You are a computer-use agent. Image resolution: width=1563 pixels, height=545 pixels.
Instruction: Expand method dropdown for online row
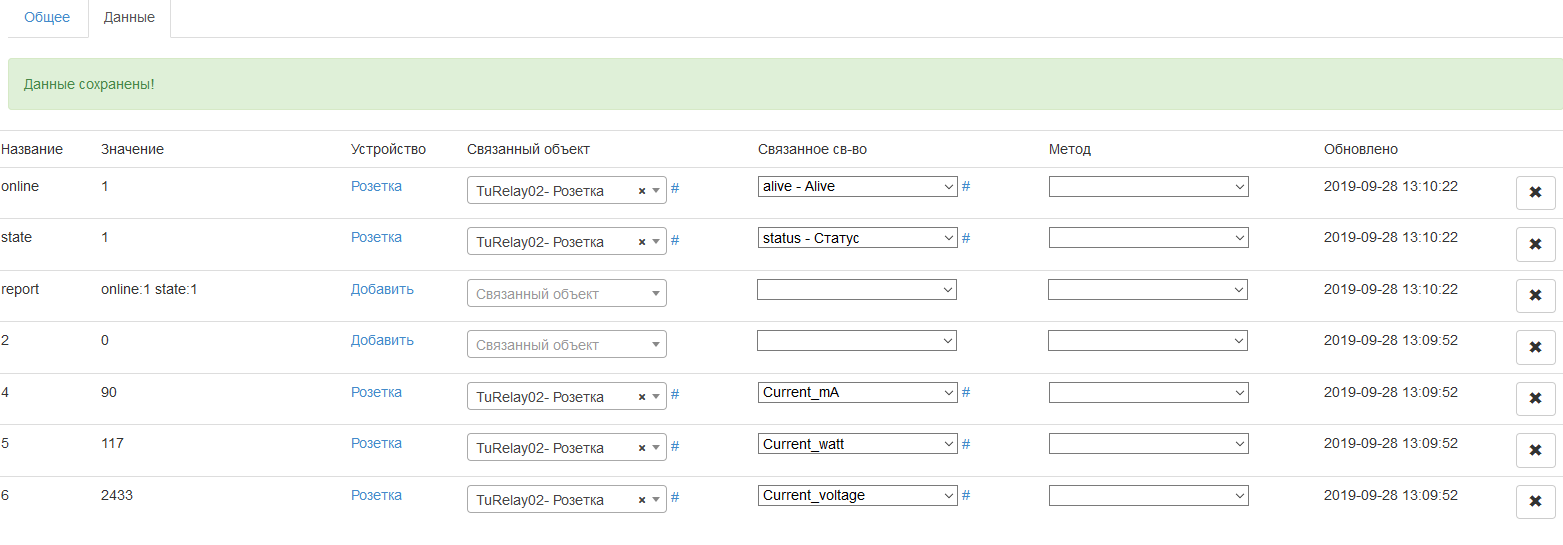coord(1148,186)
